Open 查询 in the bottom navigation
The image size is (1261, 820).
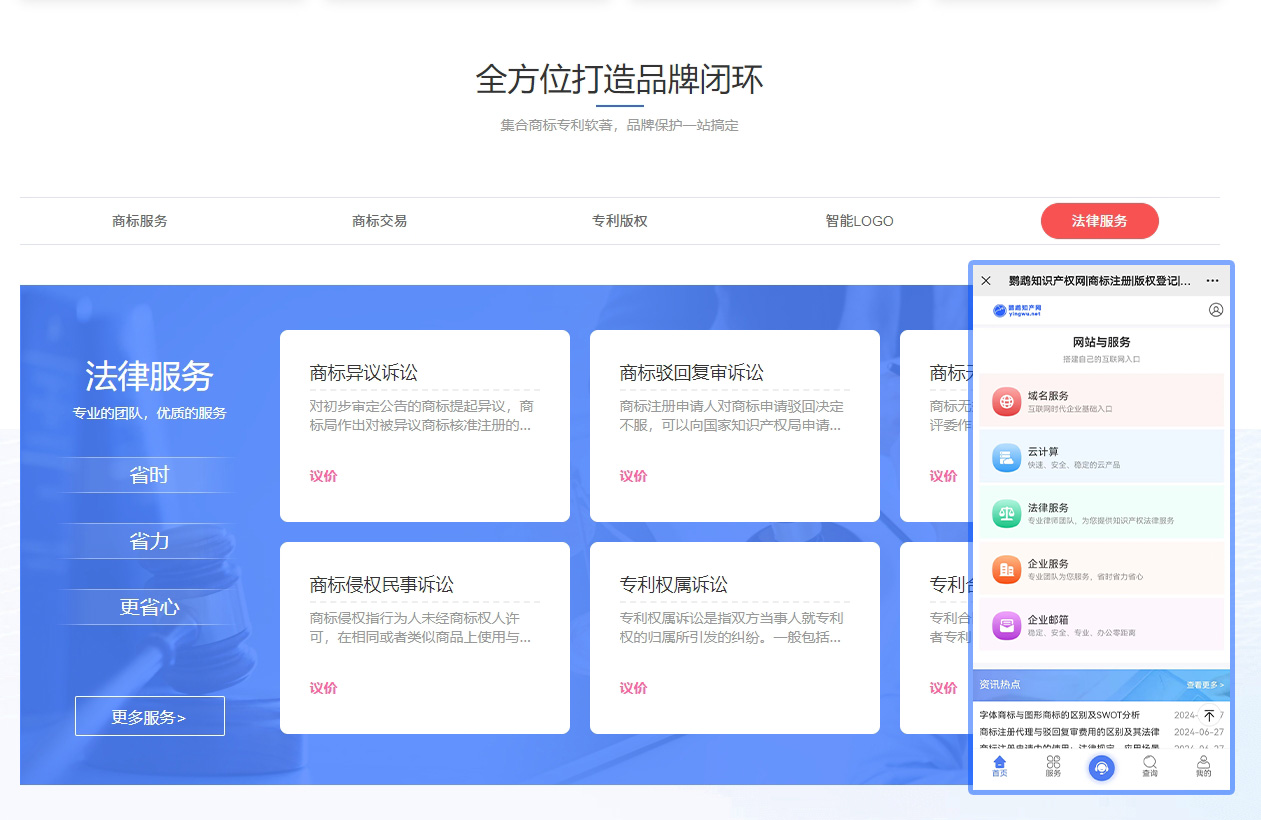[x=1150, y=766]
